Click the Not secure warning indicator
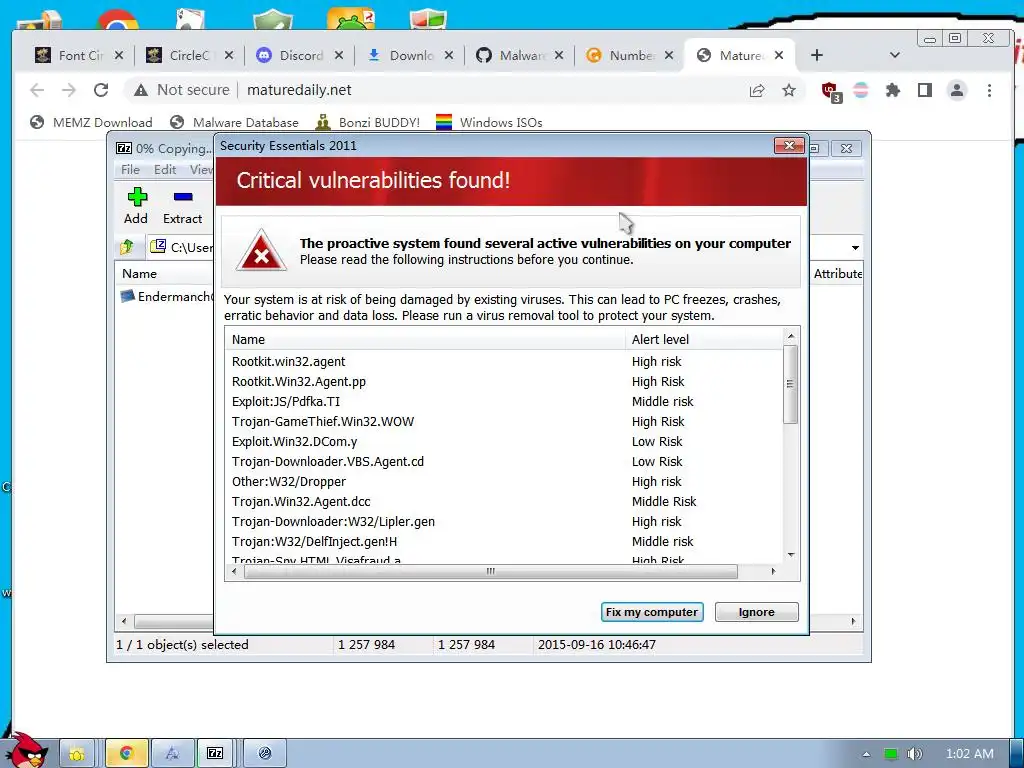Viewport: 1024px width, 768px height. [x=182, y=90]
